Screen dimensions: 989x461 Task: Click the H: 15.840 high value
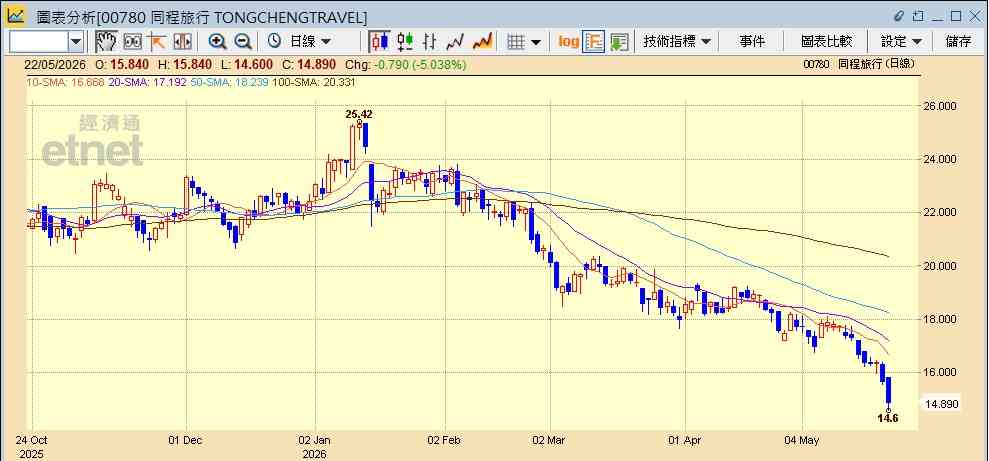coord(185,64)
